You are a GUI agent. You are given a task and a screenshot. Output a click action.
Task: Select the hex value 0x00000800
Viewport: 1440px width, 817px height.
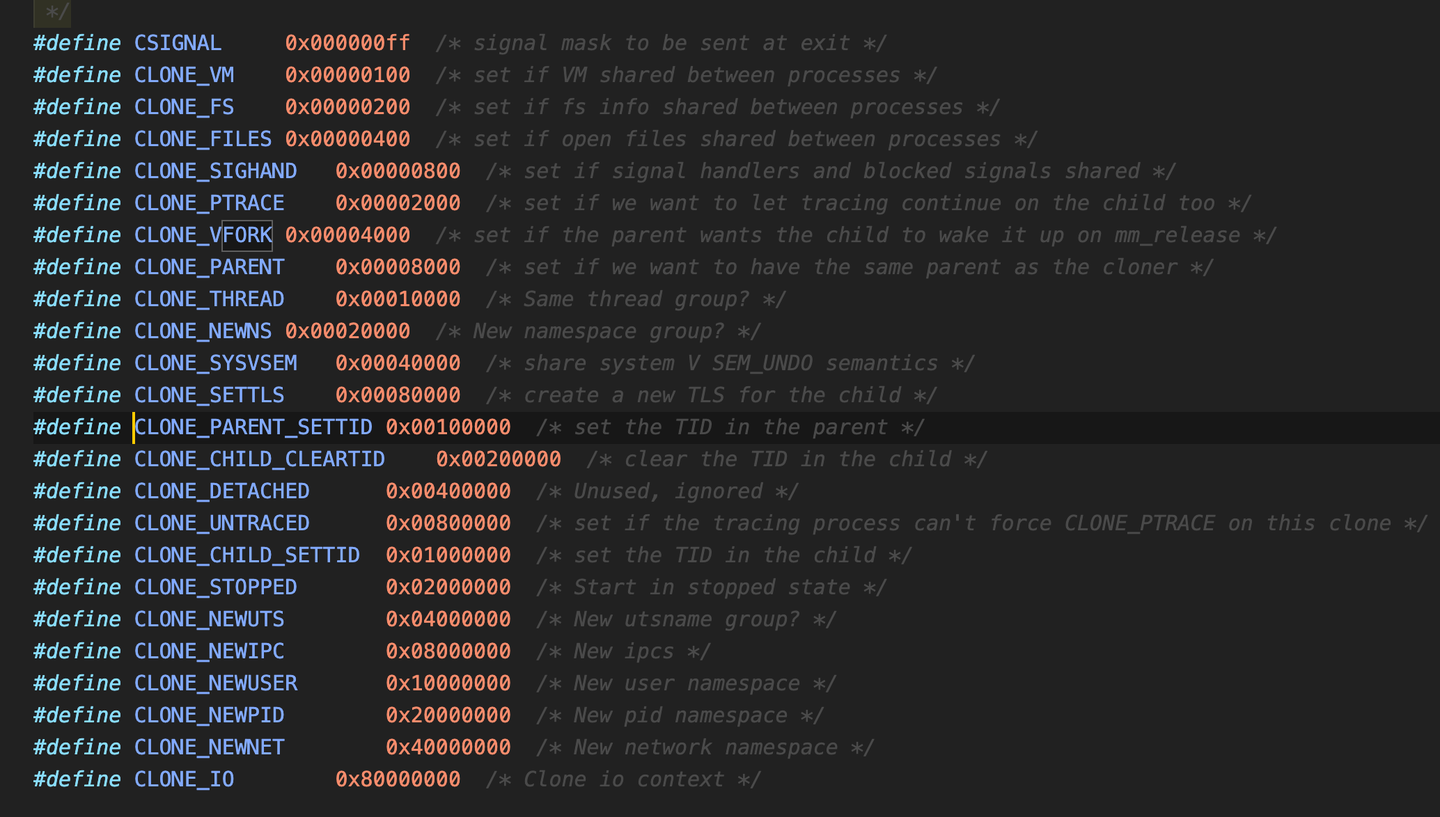[398, 171]
